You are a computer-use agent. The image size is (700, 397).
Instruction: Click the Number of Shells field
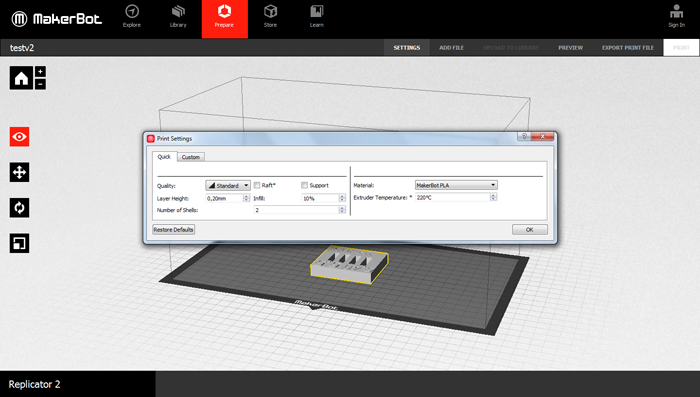pos(296,210)
